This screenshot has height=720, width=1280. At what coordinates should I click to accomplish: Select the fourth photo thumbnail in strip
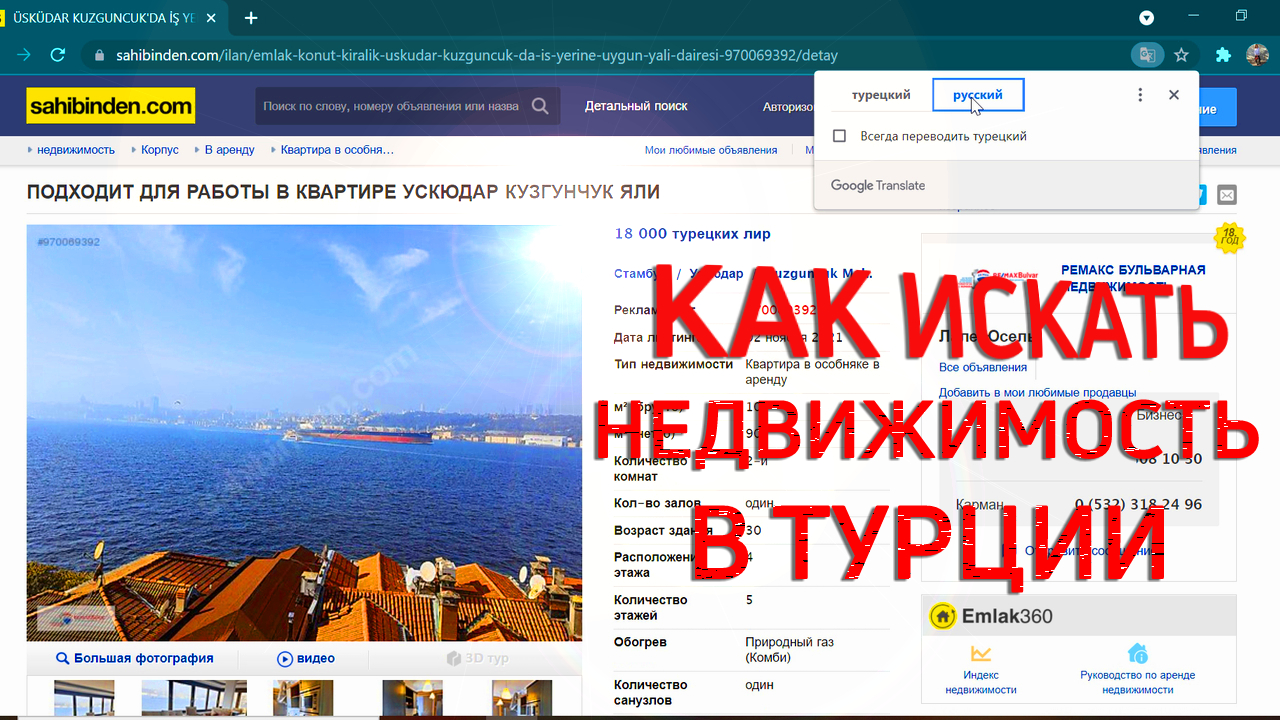tap(413, 698)
